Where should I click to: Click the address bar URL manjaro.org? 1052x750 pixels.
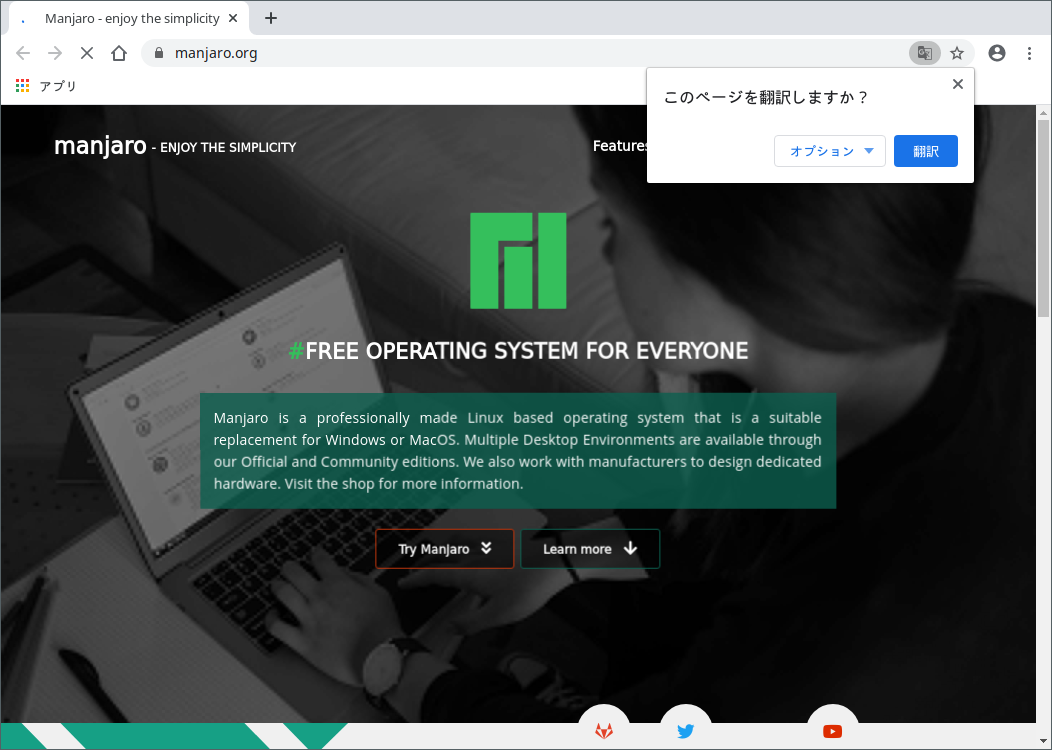[216, 53]
